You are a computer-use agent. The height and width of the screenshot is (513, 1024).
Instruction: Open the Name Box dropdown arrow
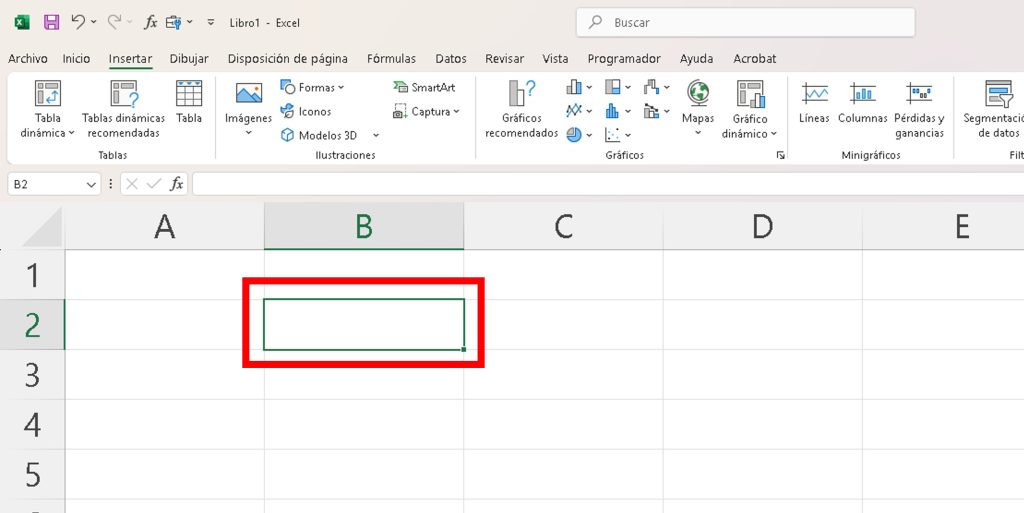[x=92, y=184]
